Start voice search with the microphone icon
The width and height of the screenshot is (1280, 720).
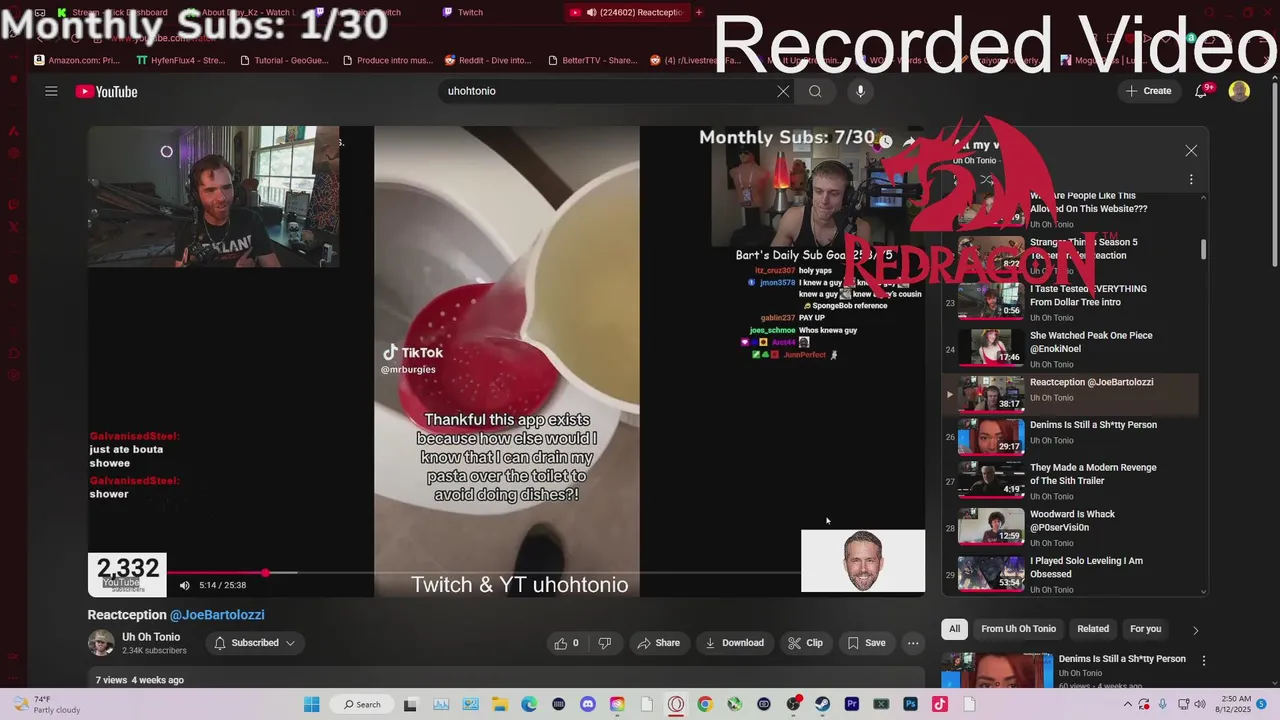[x=860, y=91]
